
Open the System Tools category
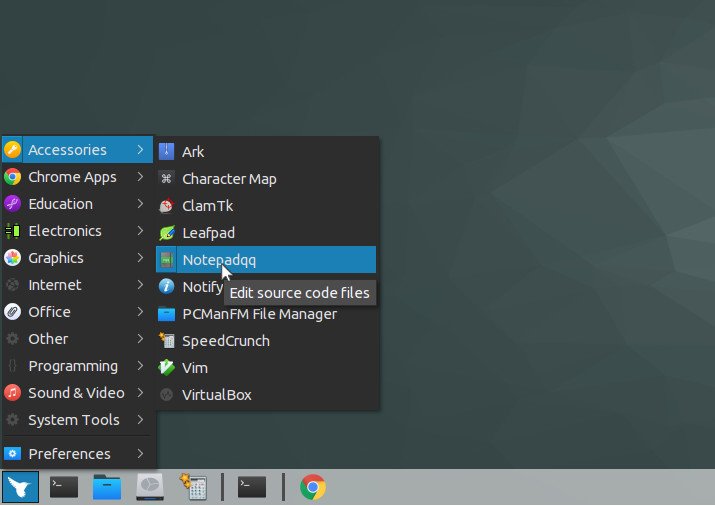78,419
